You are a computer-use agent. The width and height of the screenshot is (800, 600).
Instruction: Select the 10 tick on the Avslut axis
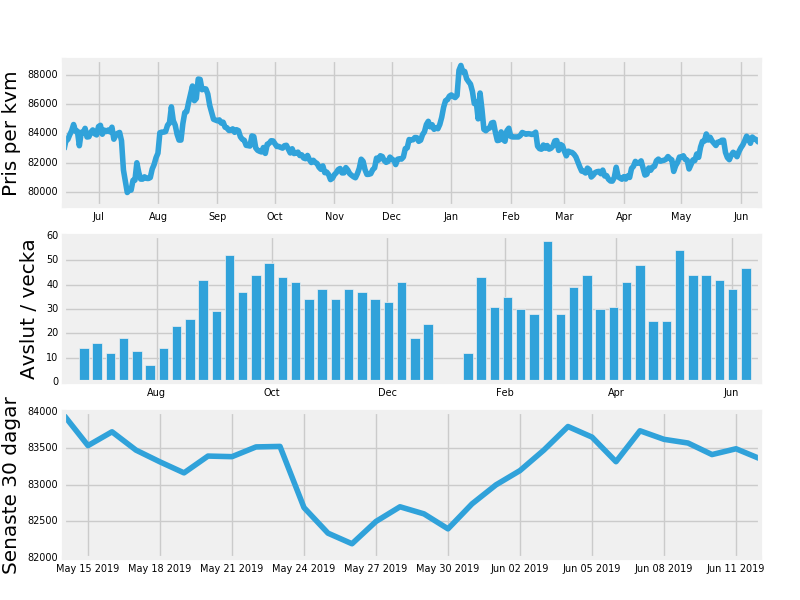[x=53, y=358]
